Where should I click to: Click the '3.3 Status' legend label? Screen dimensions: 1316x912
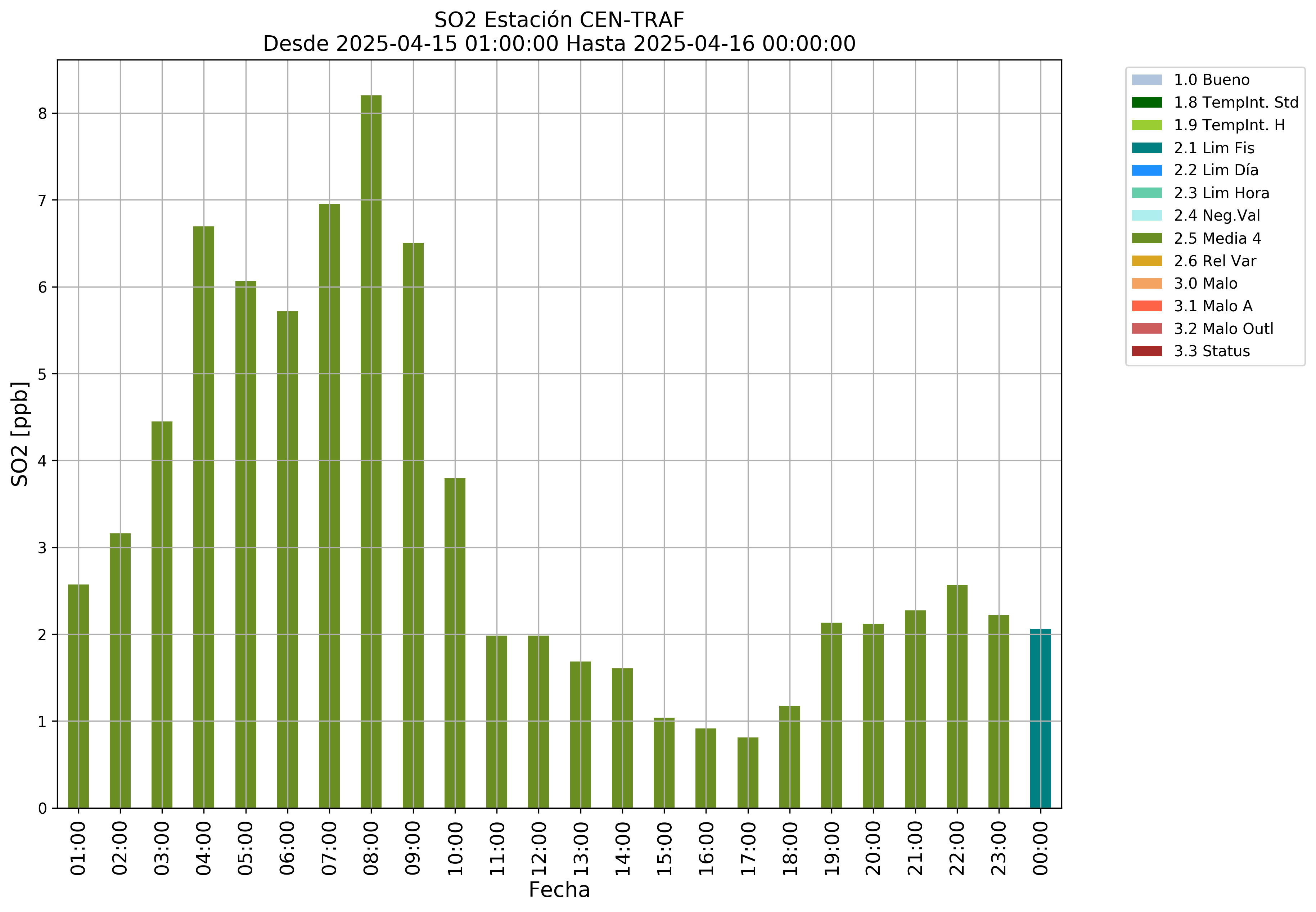click(1211, 351)
